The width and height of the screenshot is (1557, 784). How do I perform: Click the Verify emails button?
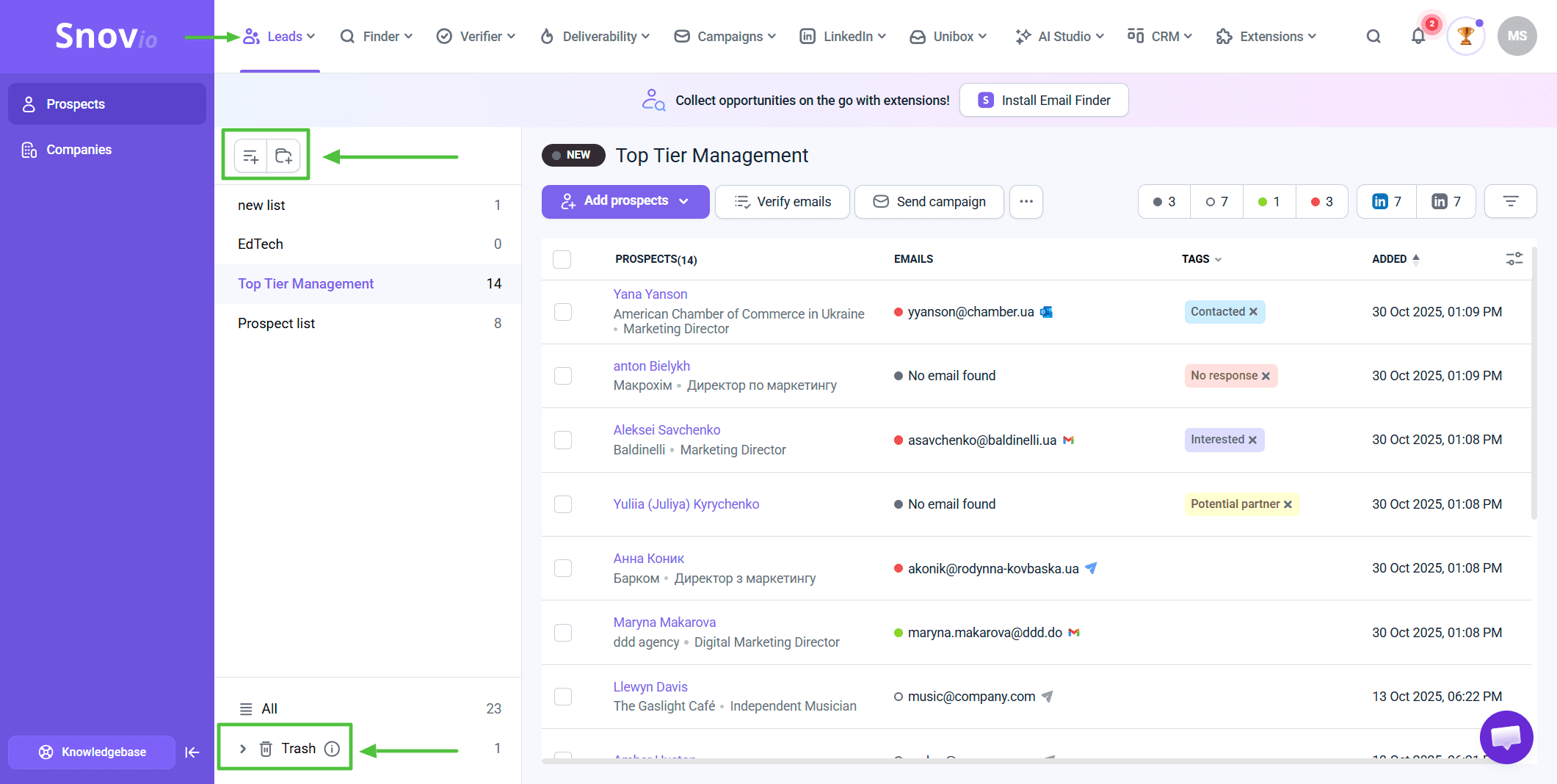pyautogui.click(x=783, y=202)
